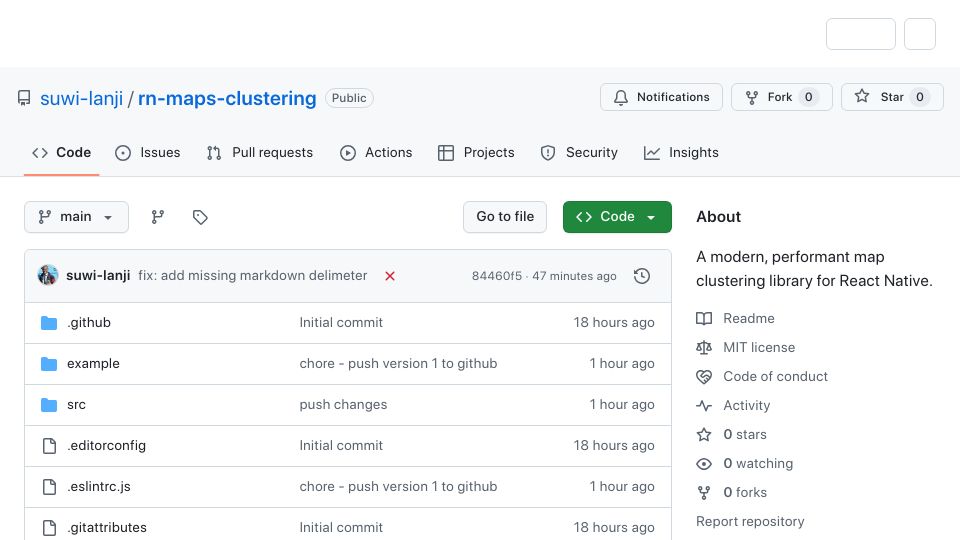Open the main branch dropdown
This screenshot has width=960, height=540.
(77, 217)
